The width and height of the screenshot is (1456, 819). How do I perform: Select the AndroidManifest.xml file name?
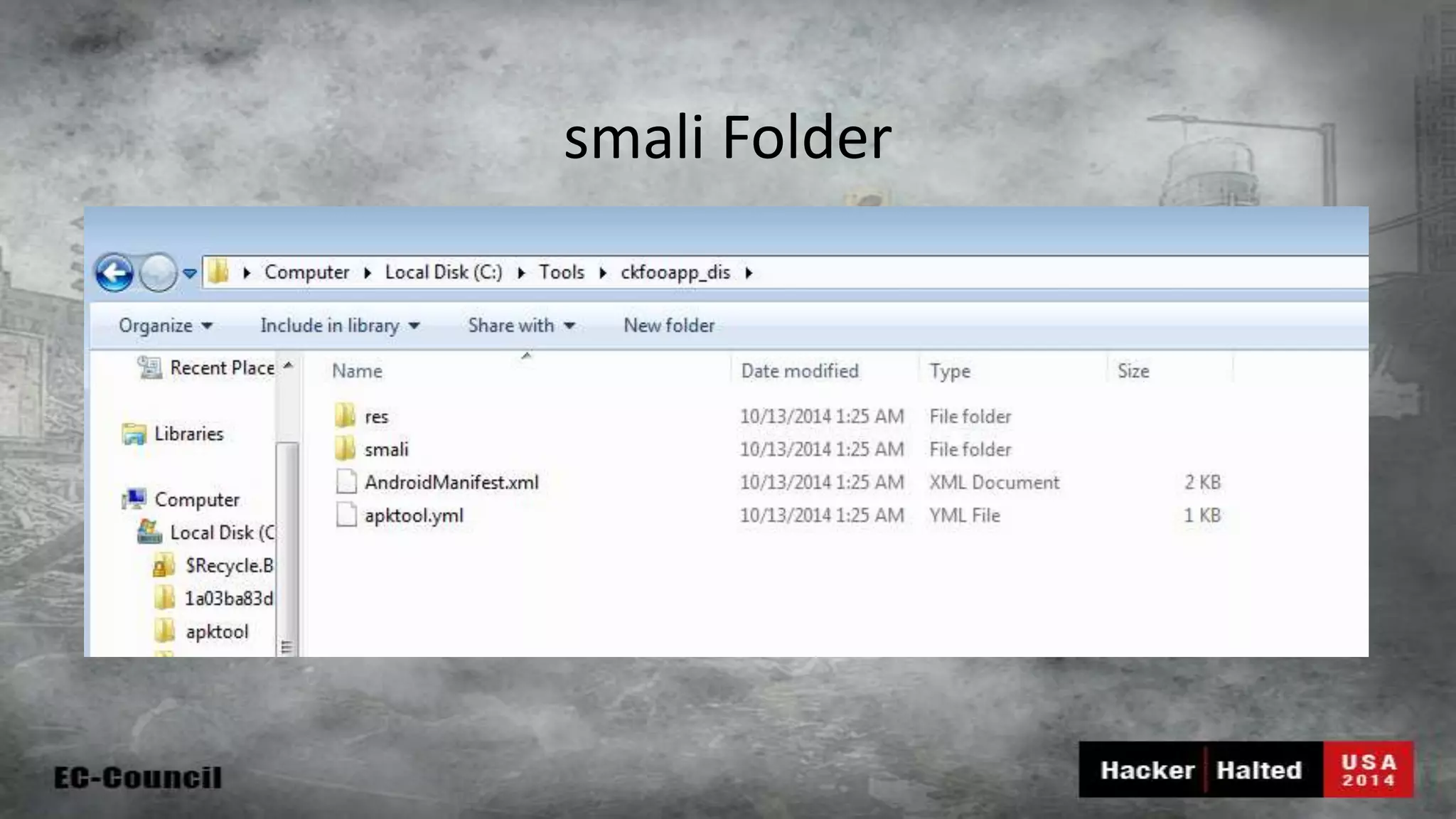[x=451, y=482]
